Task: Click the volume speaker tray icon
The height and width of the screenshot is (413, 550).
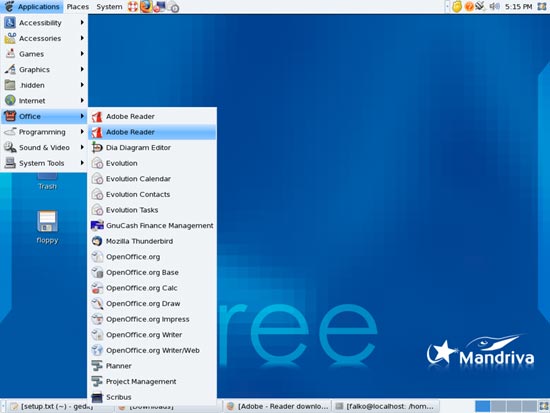Action: 495,6
